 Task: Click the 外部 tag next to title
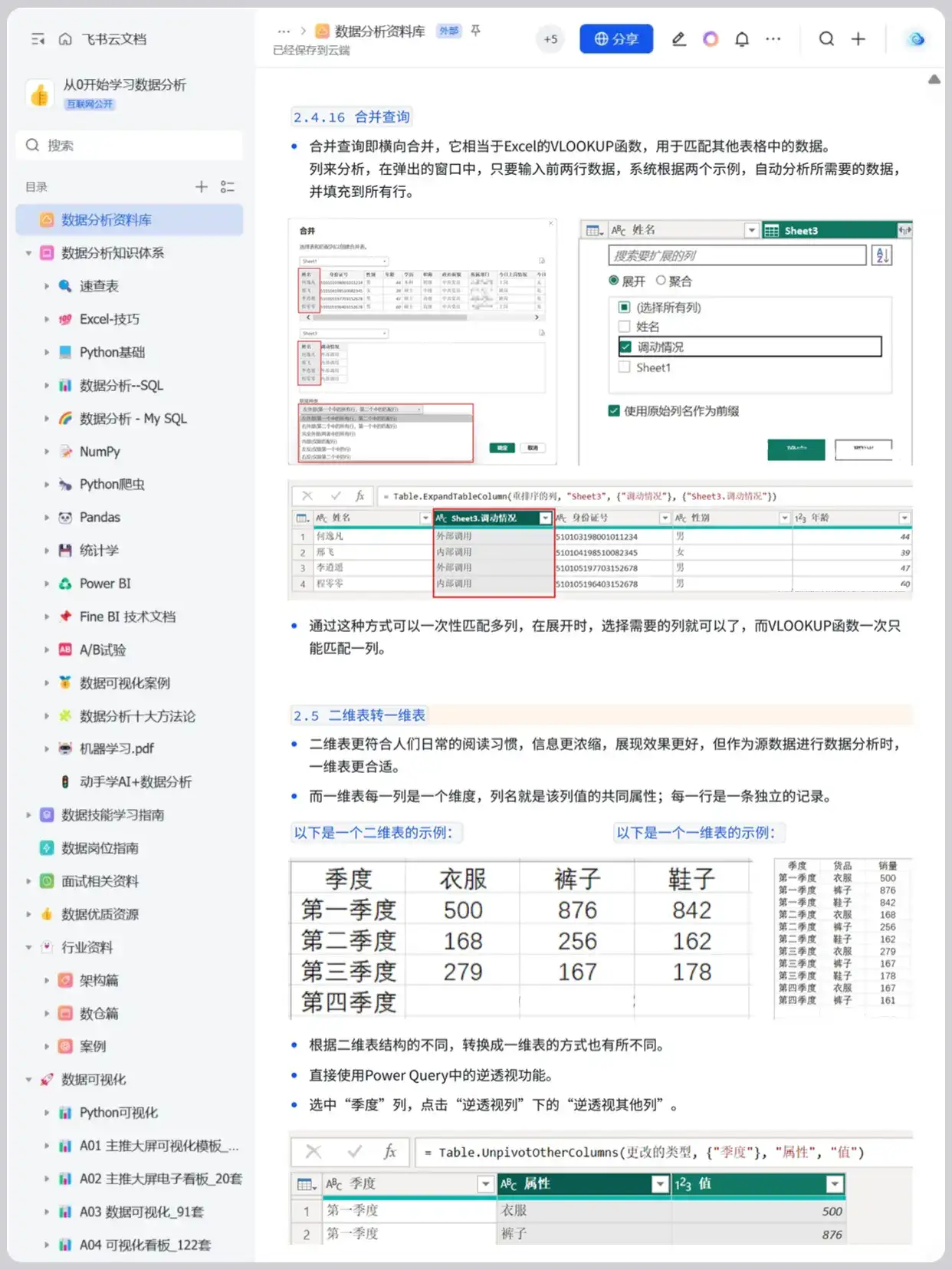click(448, 31)
